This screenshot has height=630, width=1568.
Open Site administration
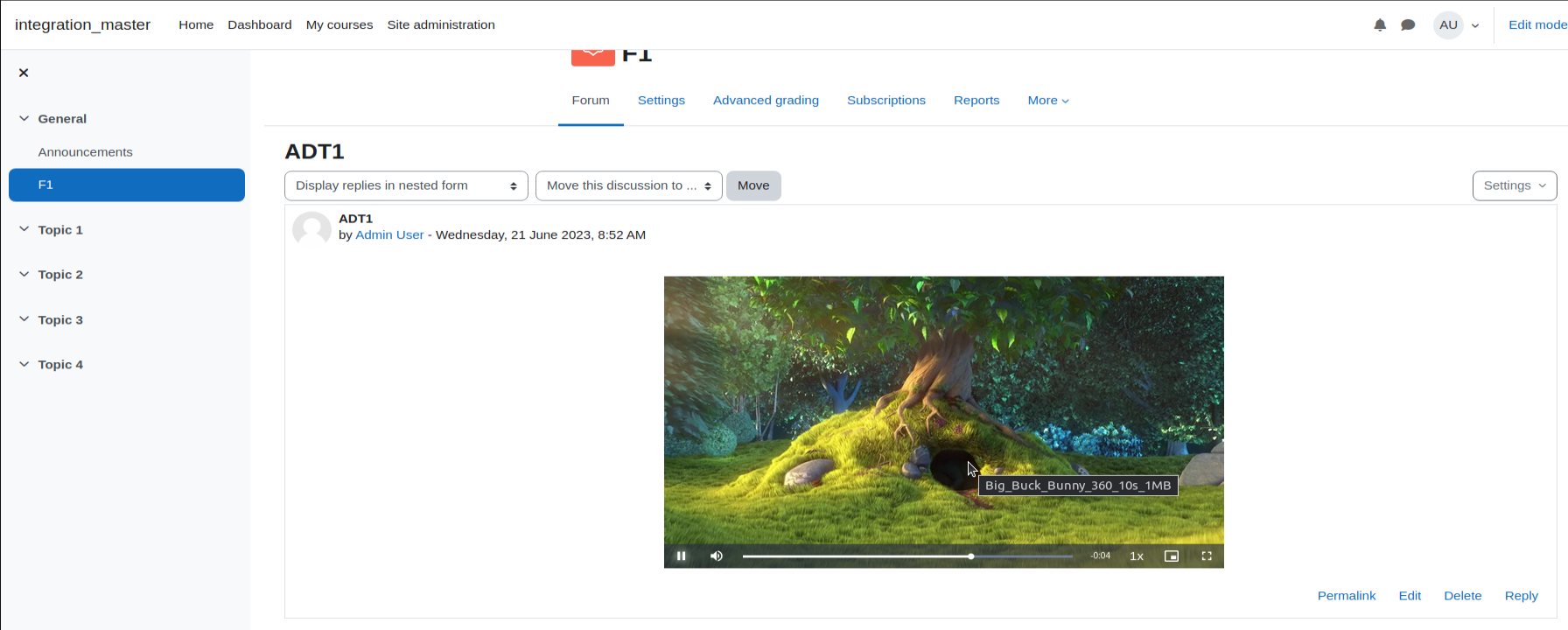(x=441, y=24)
